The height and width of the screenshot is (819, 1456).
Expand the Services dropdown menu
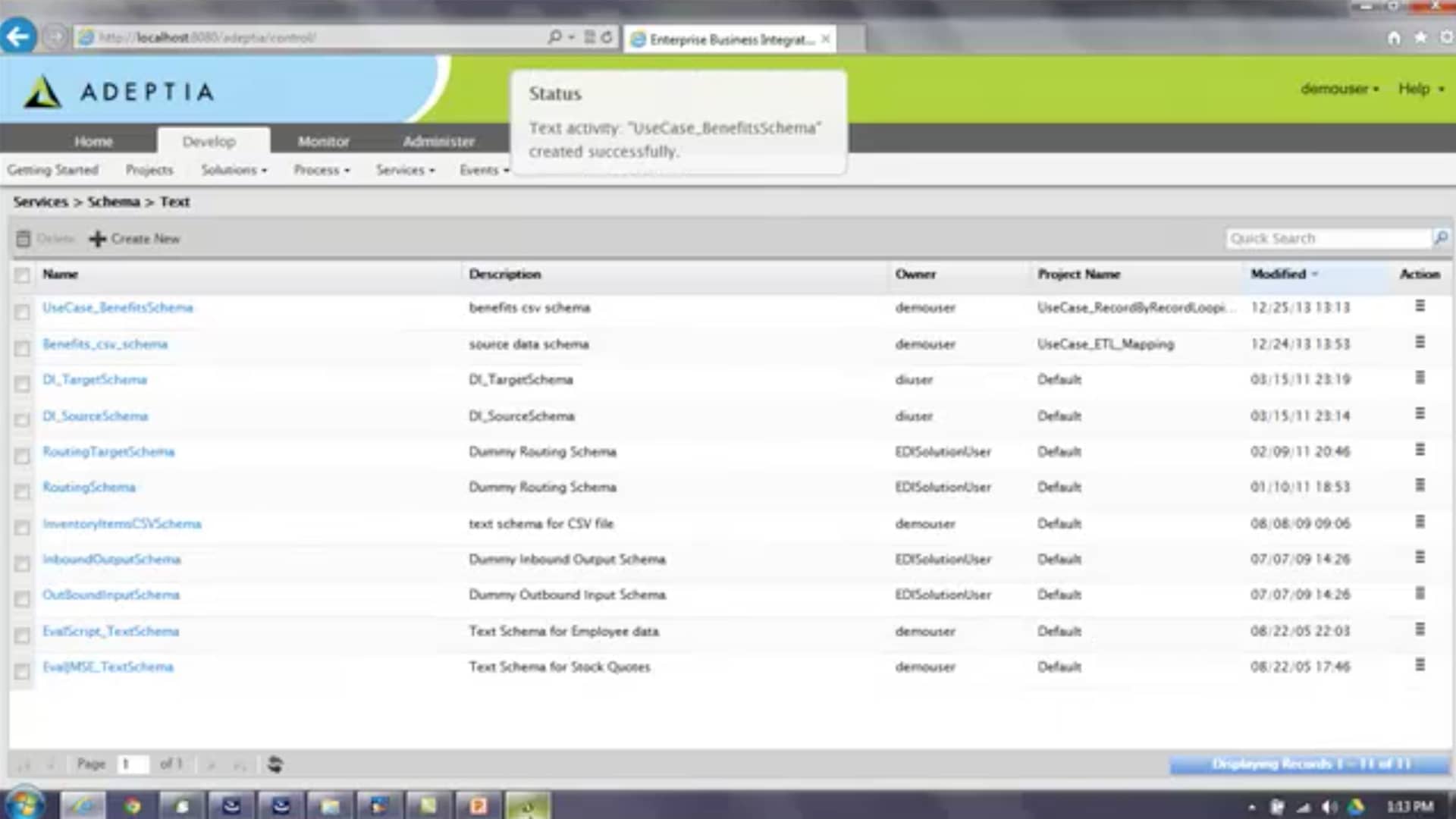coord(405,170)
